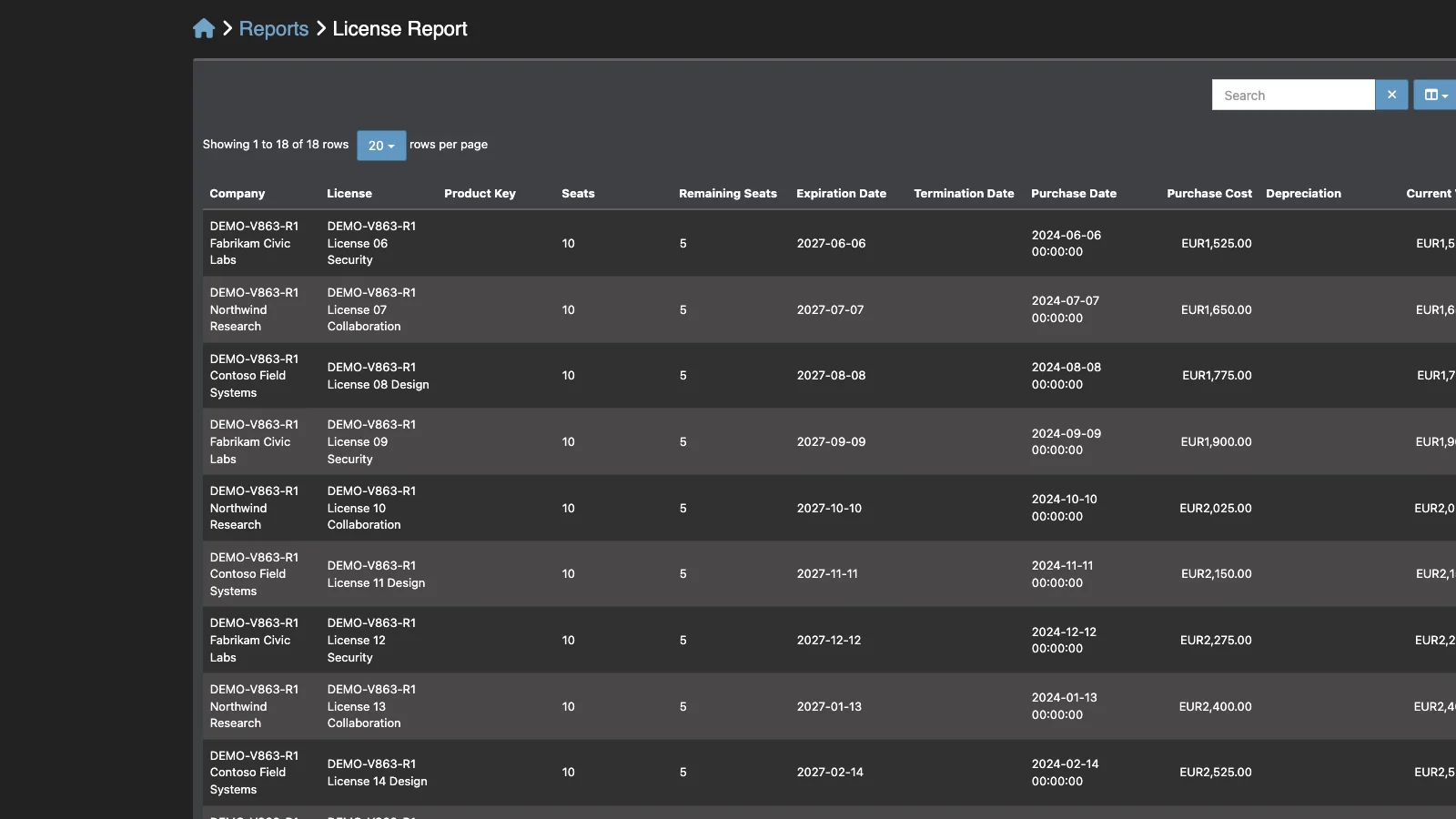Open the 20 rows per page dropdown
This screenshot has height=819, width=1456.
[x=381, y=146]
